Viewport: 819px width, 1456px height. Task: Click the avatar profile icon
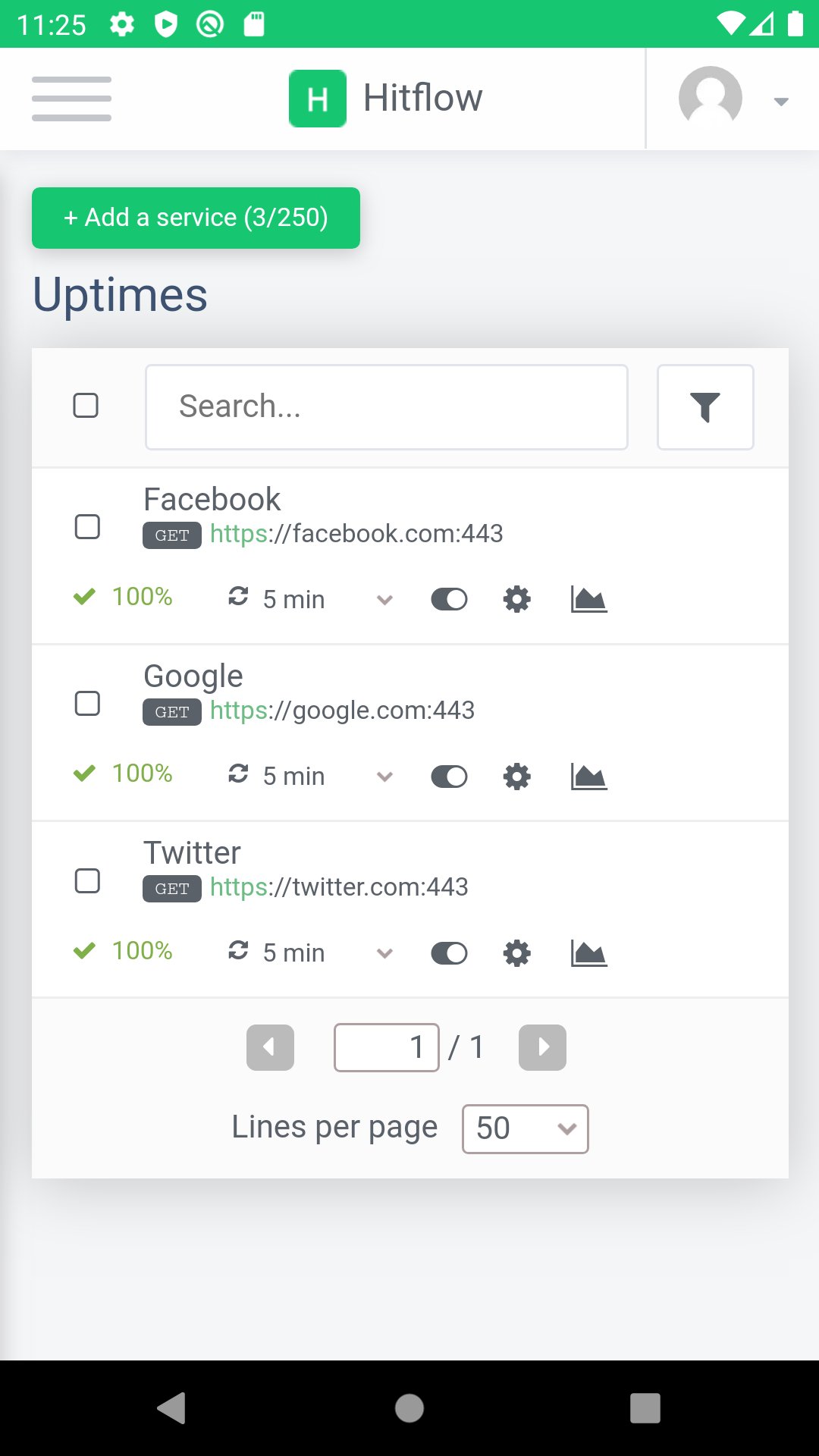click(711, 96)
